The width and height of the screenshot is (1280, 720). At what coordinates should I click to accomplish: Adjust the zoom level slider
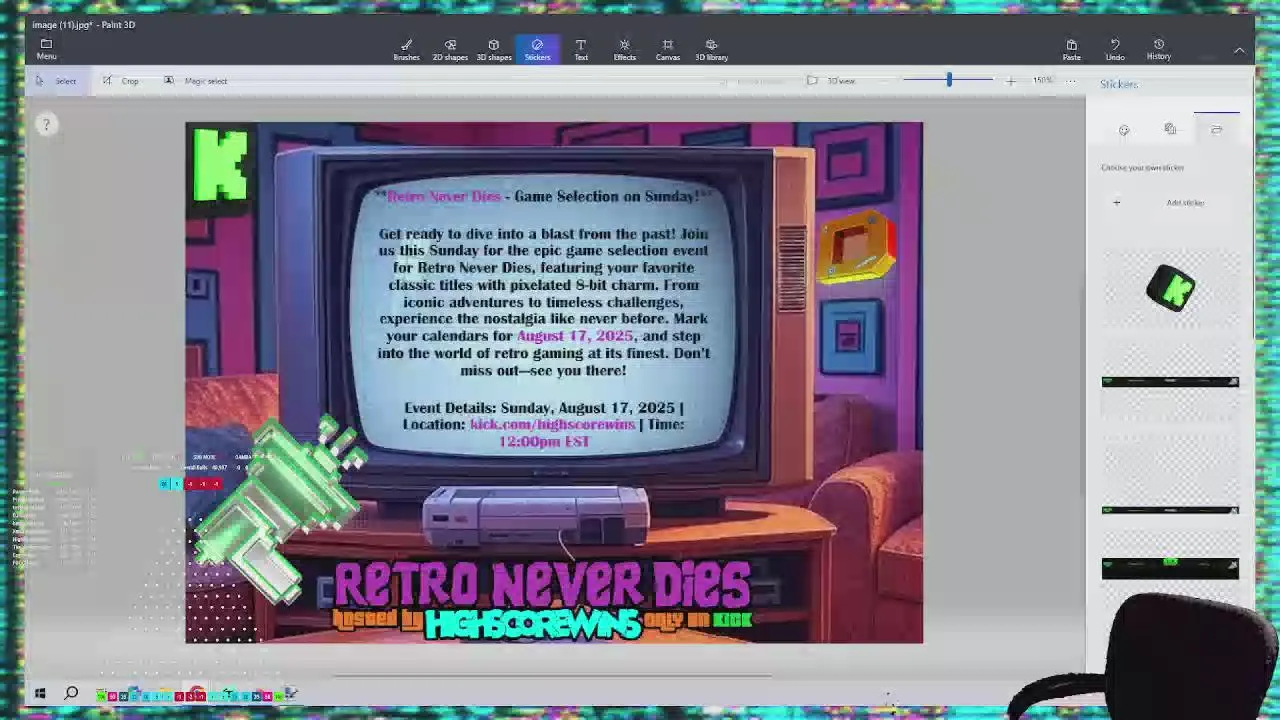pos(949,80)
